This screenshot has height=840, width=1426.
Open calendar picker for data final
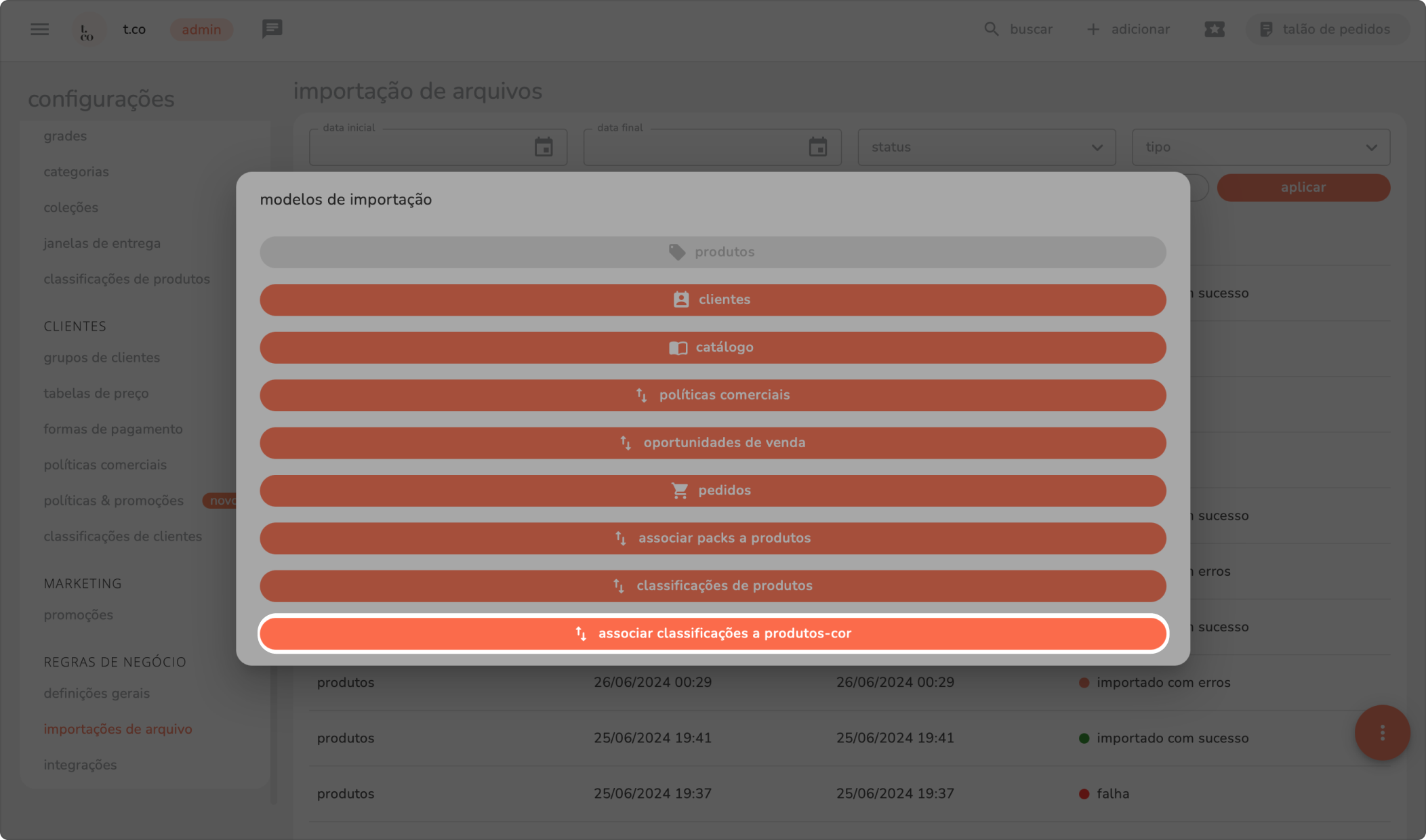click(x=818, y=147)
